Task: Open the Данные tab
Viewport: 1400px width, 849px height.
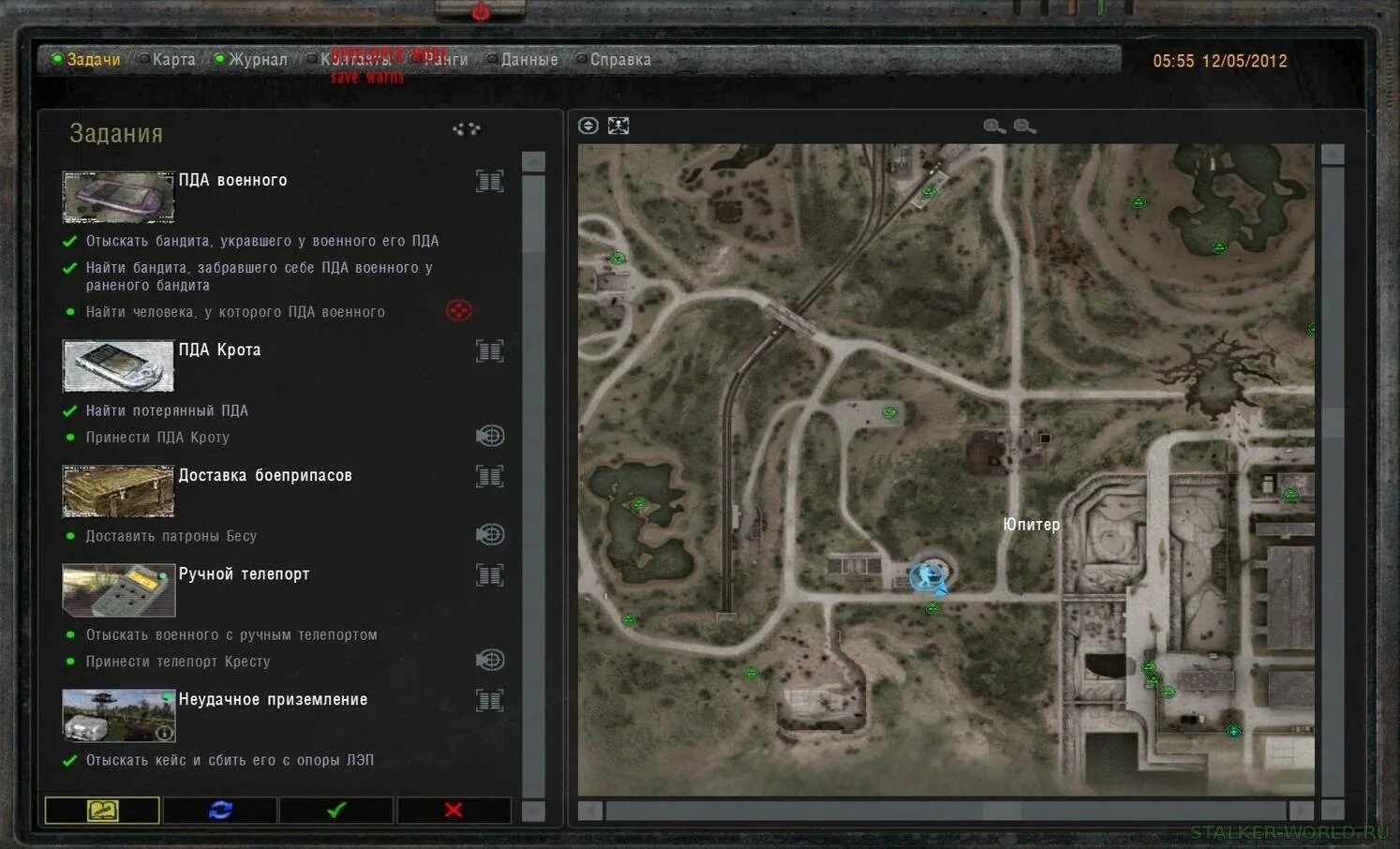Action: [521, 59]
